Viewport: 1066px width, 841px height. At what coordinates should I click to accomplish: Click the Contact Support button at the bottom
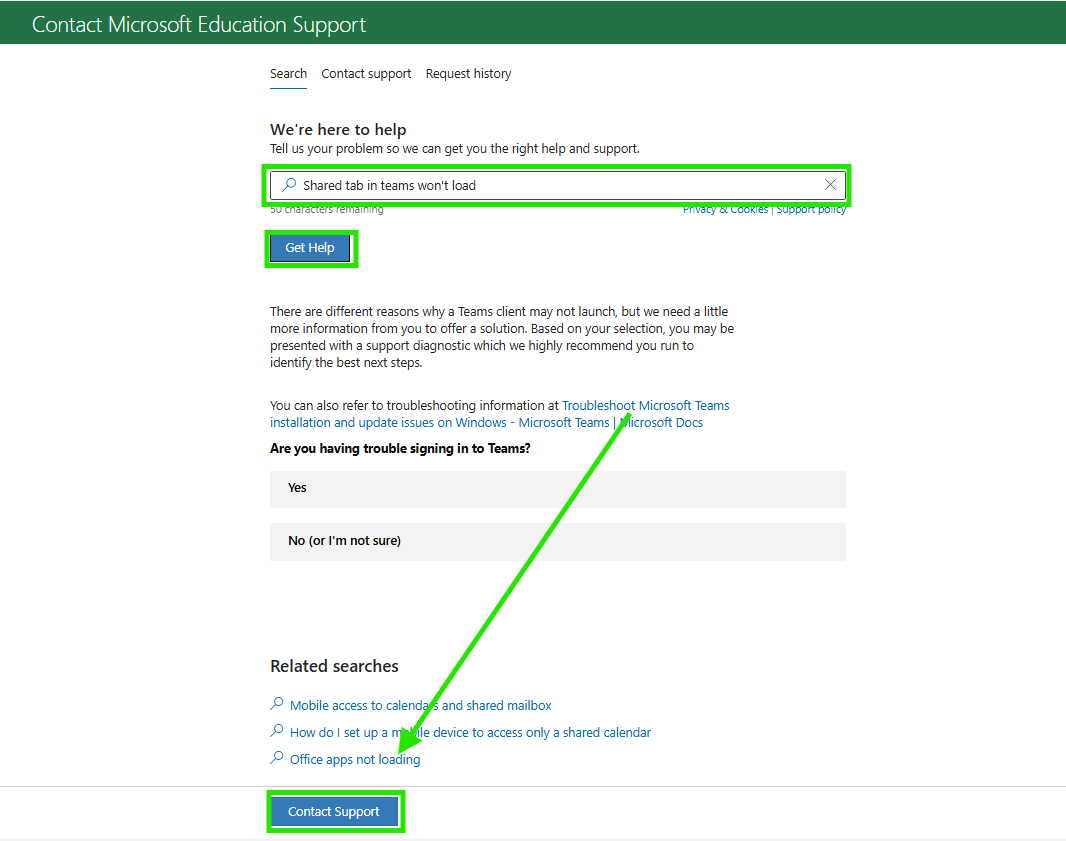click(334, 812)
